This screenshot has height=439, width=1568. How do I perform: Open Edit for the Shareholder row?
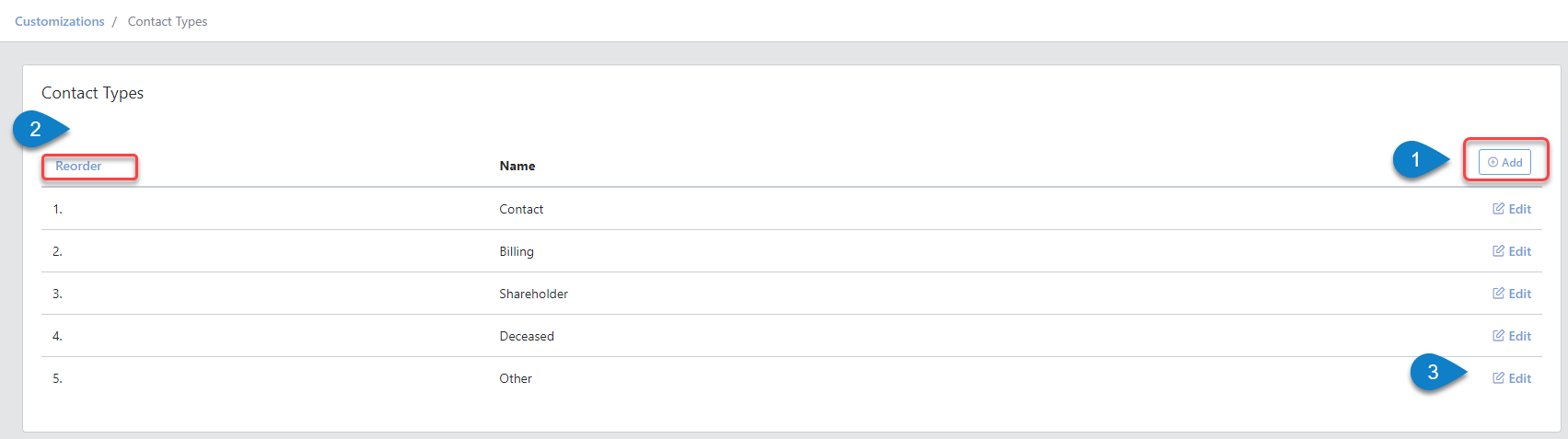(x=1512, y=294)
